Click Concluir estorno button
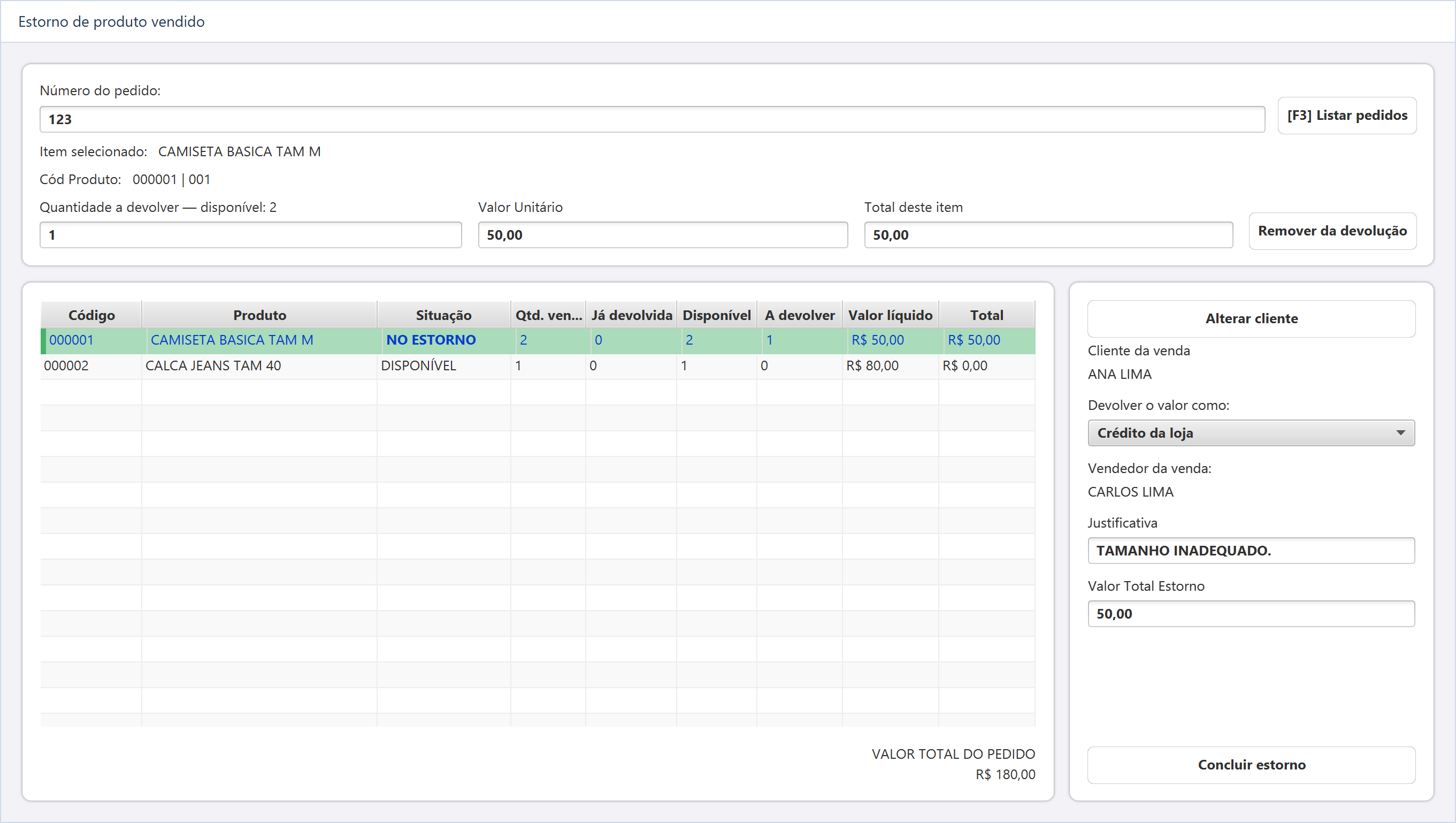The image size is (1456, 823). tap(1251, 765)
